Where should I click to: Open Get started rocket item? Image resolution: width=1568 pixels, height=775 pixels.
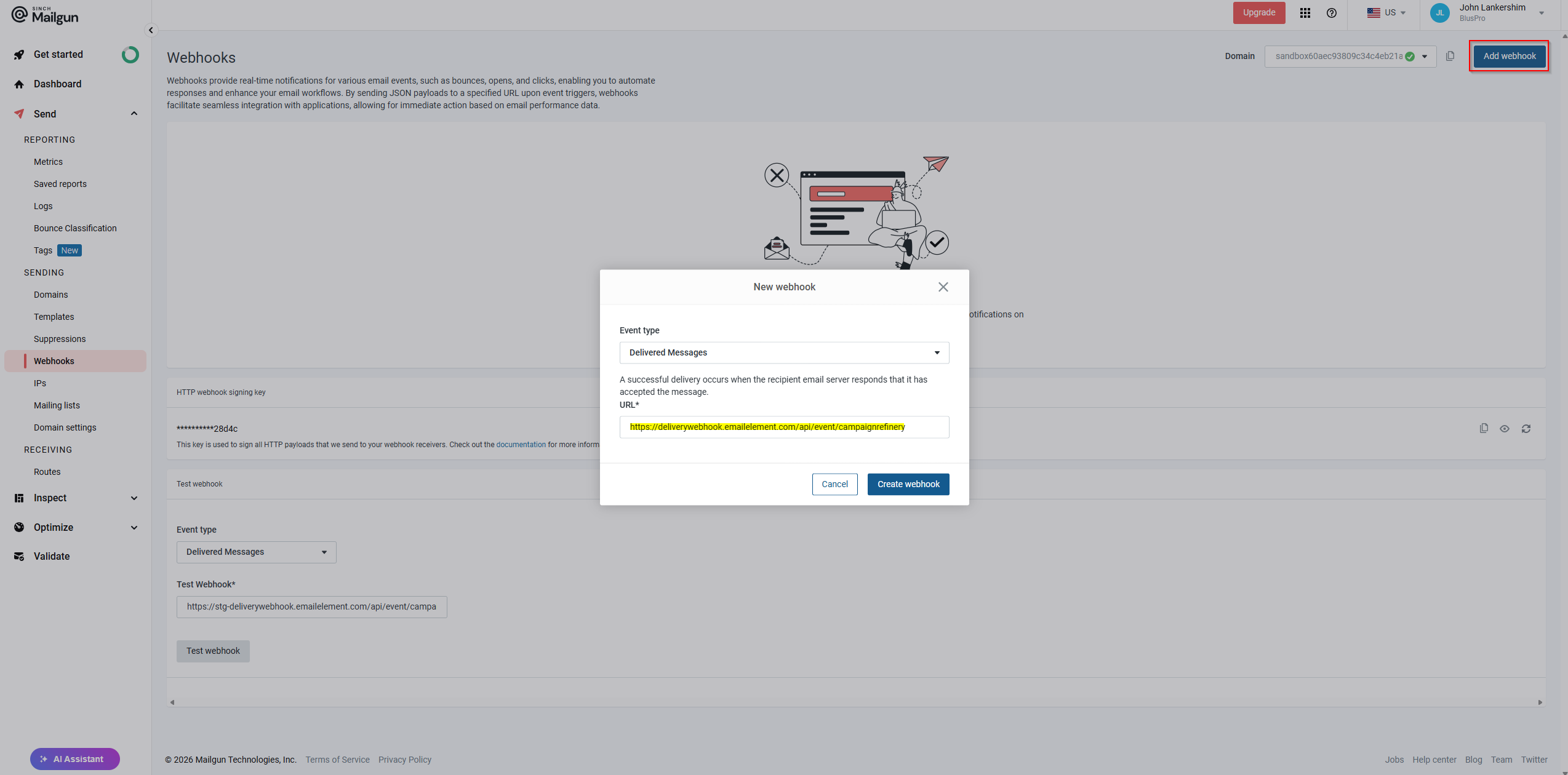58,55
